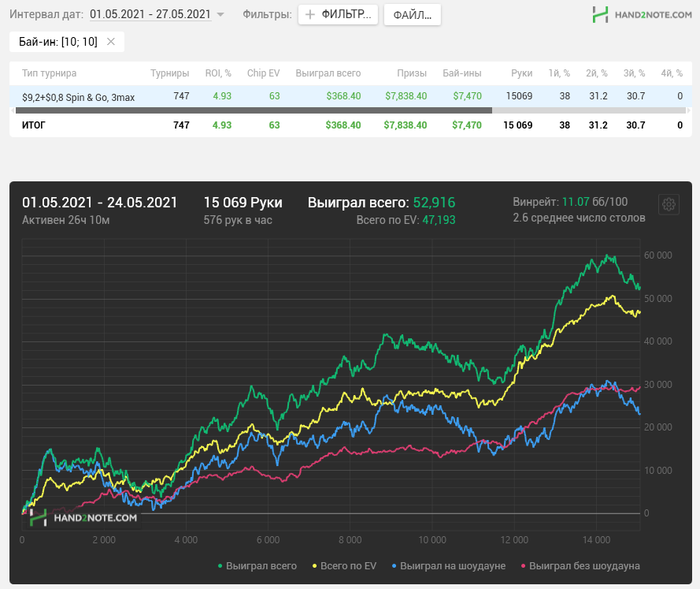Click the ФАЙЛ button
This screenshot has height=589, width=700.
coord(412,15)
